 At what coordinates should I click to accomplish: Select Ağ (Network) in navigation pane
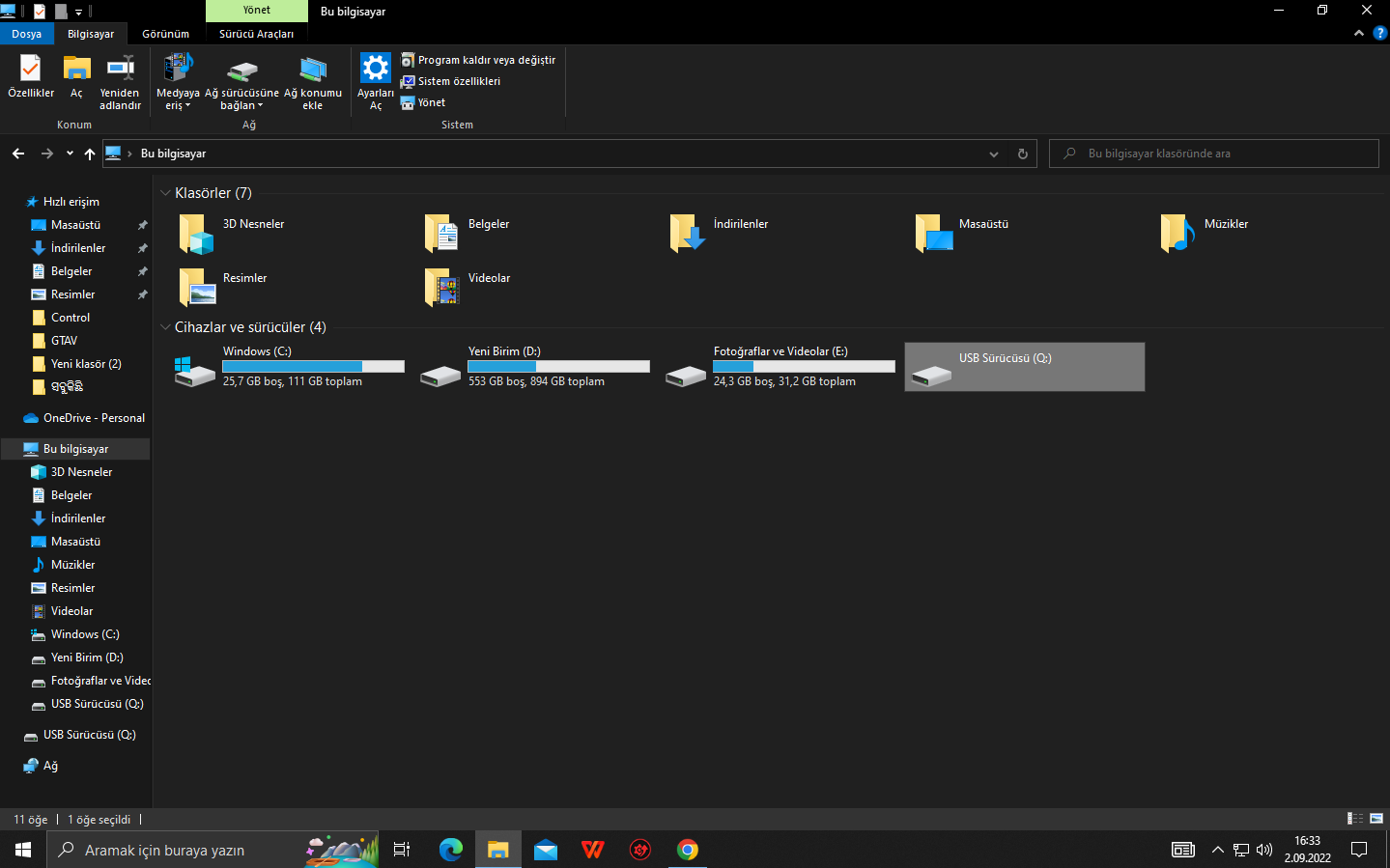[x=50, y=766]
